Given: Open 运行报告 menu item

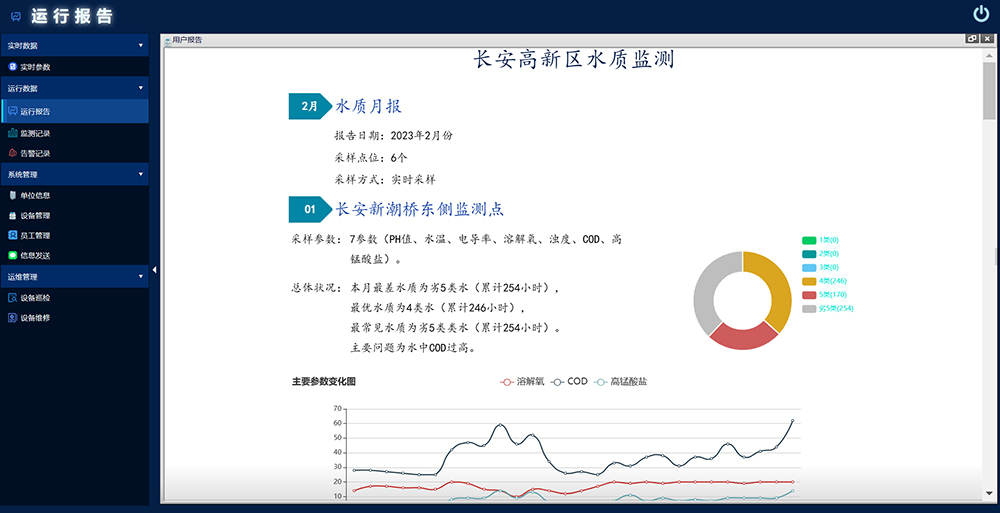Looking at the screenshot, I should 75,111.
